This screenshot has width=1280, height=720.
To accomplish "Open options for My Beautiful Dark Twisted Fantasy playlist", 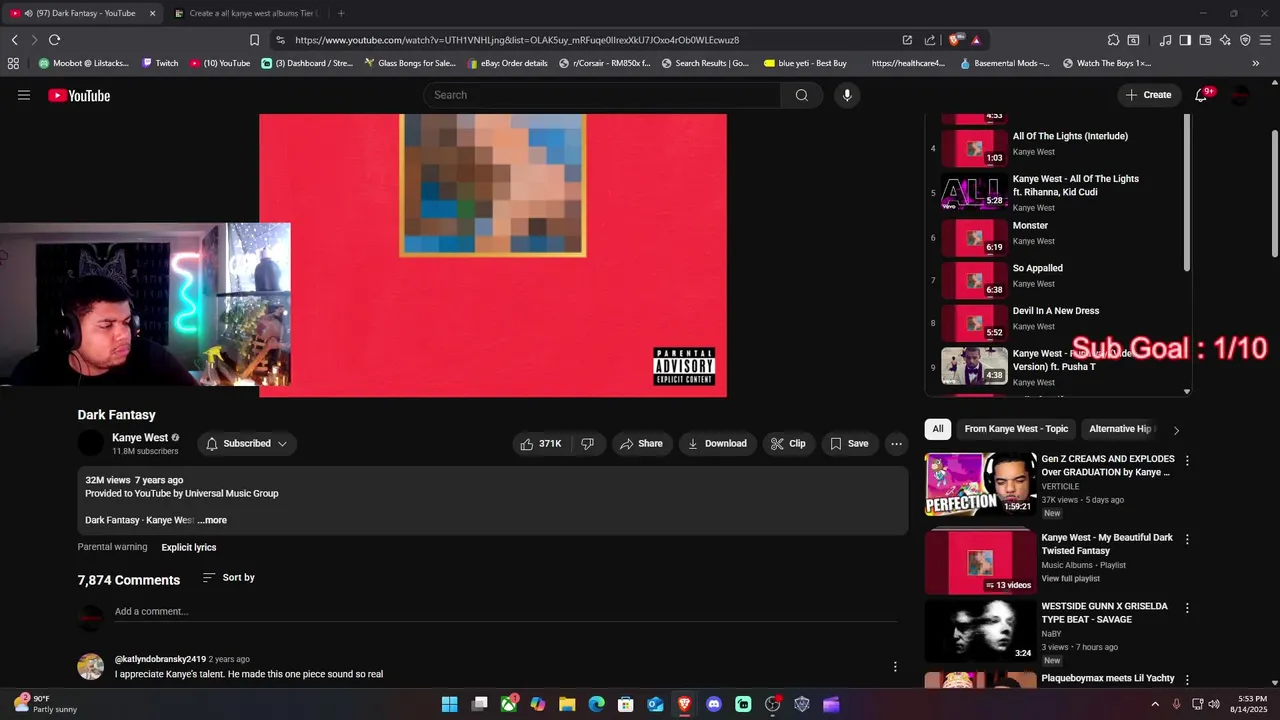I will point(1187,539).
